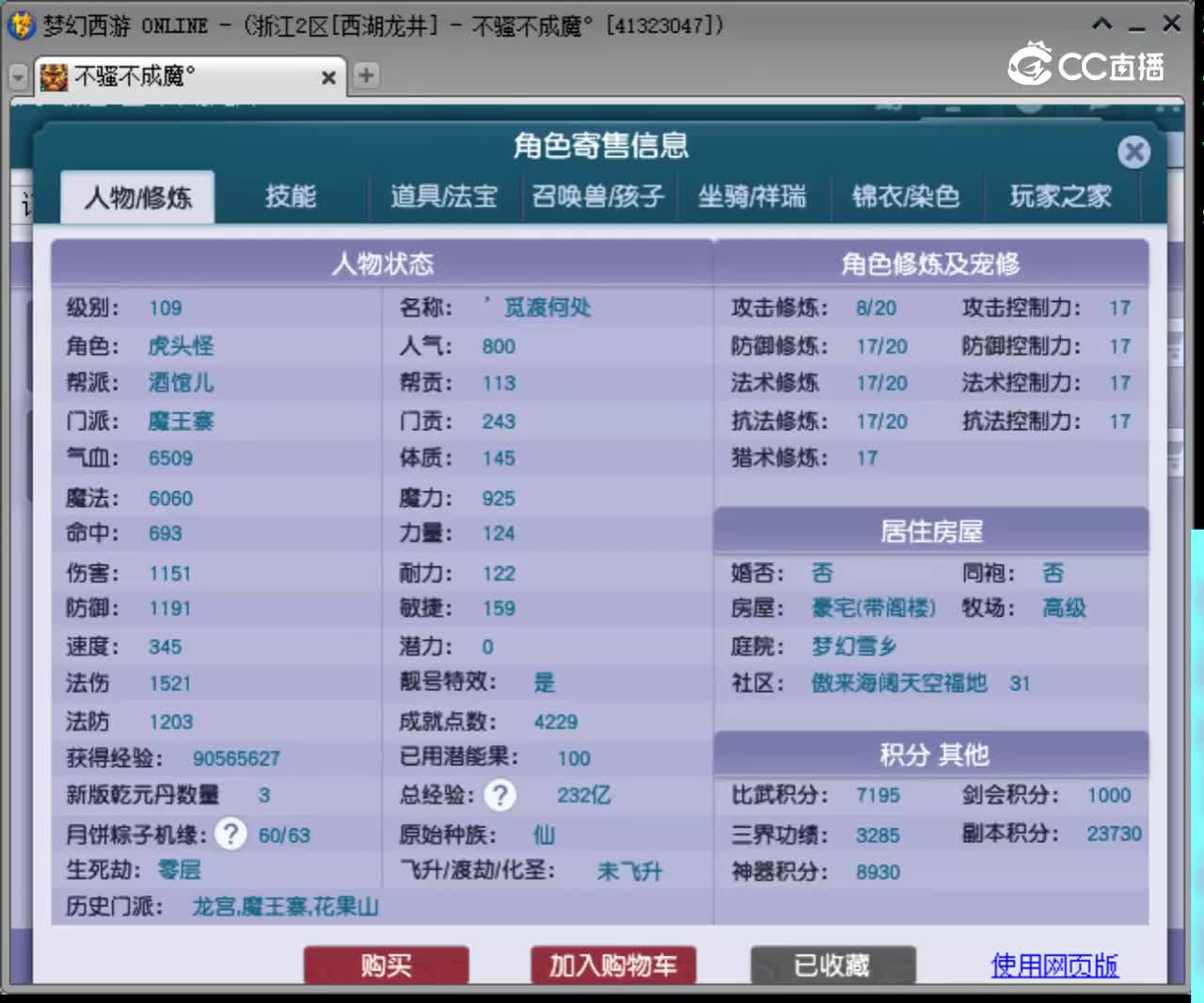The height and width of the screenshot is (1003, 1204).
Task: Click the 积分 其他 section header
Action: coord(931,755)
